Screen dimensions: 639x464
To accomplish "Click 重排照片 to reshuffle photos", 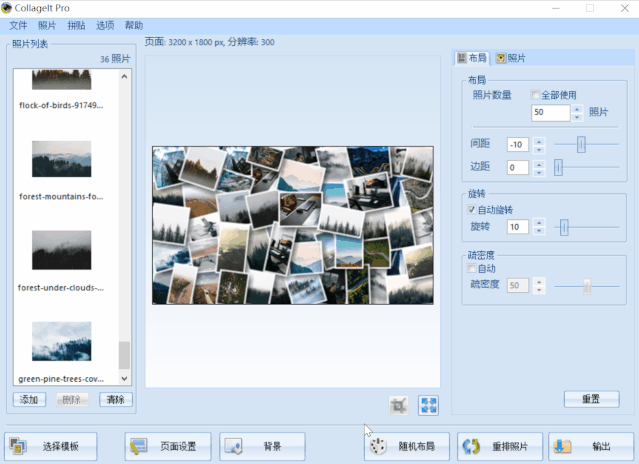I will [500, 446].
